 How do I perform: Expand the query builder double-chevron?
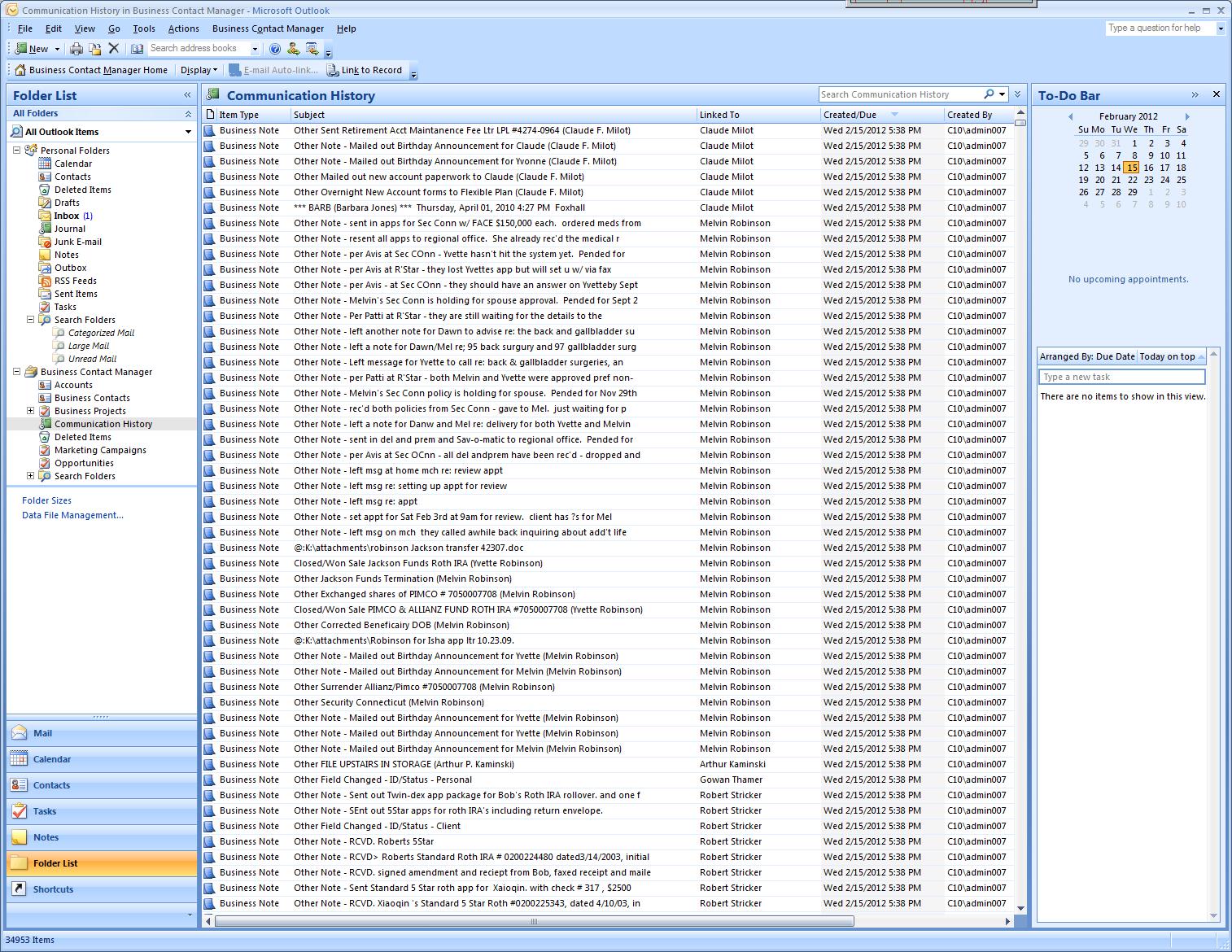tap(1017, 95)
